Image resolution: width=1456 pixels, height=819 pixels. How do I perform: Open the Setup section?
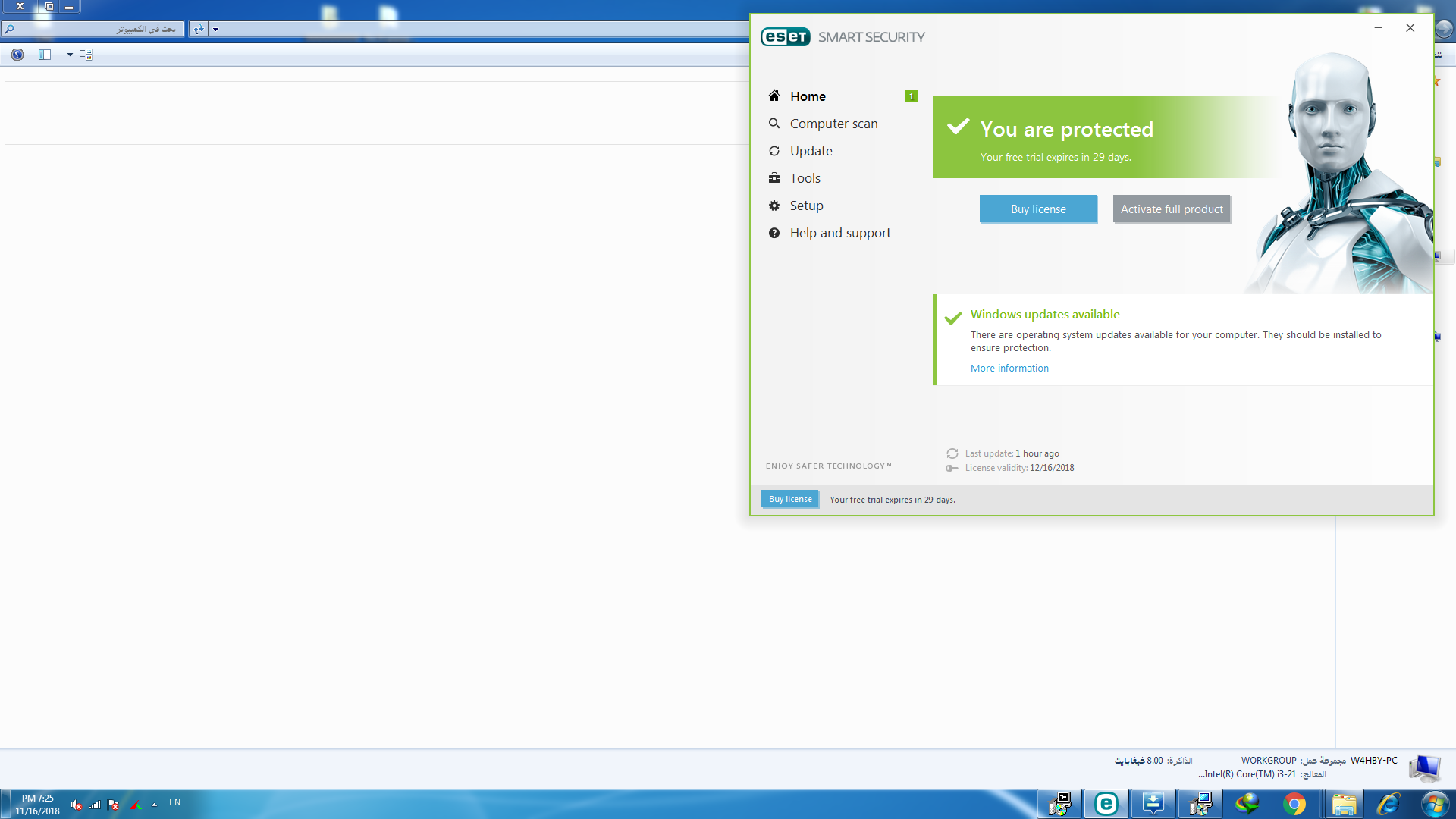point(806,206)
